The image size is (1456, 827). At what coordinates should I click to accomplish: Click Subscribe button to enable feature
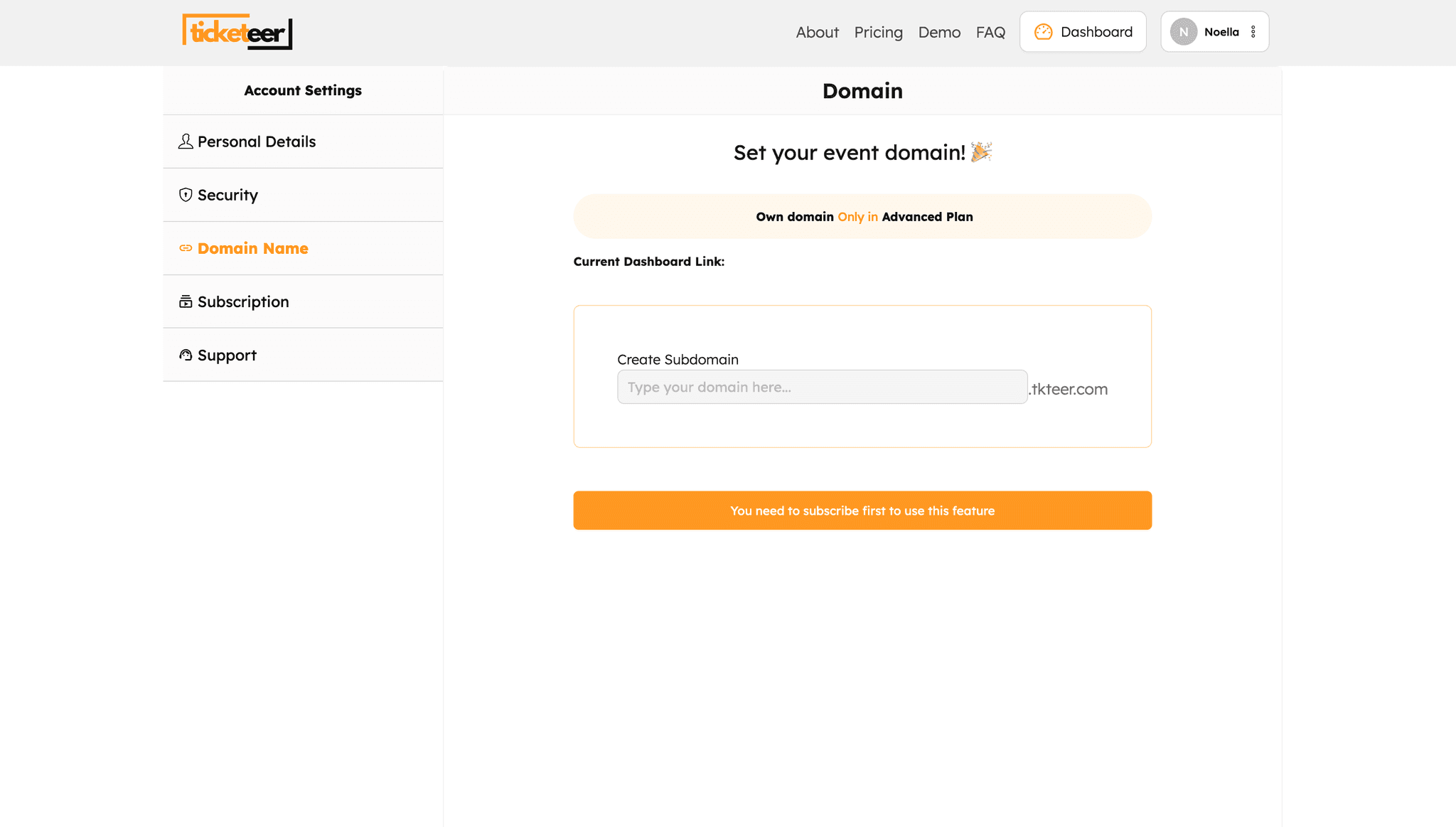(x=862, y=510)
